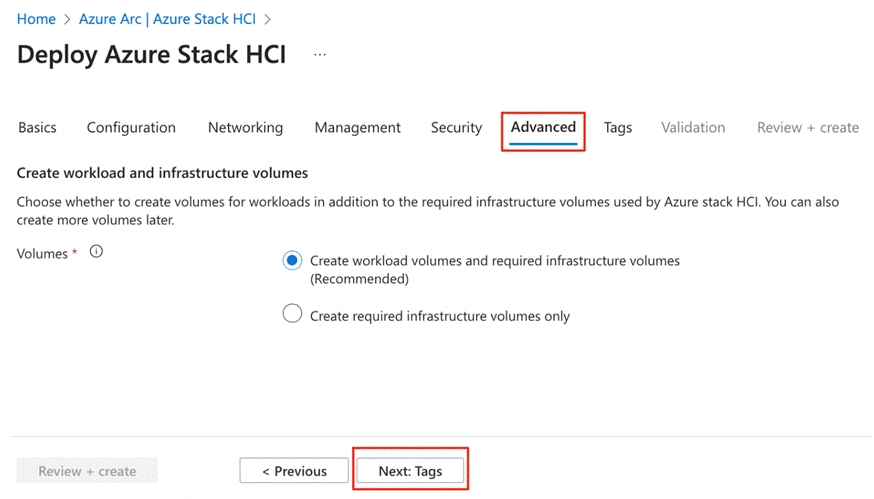
Task: Select the Validation tab
Action: [x=693, y=128]
